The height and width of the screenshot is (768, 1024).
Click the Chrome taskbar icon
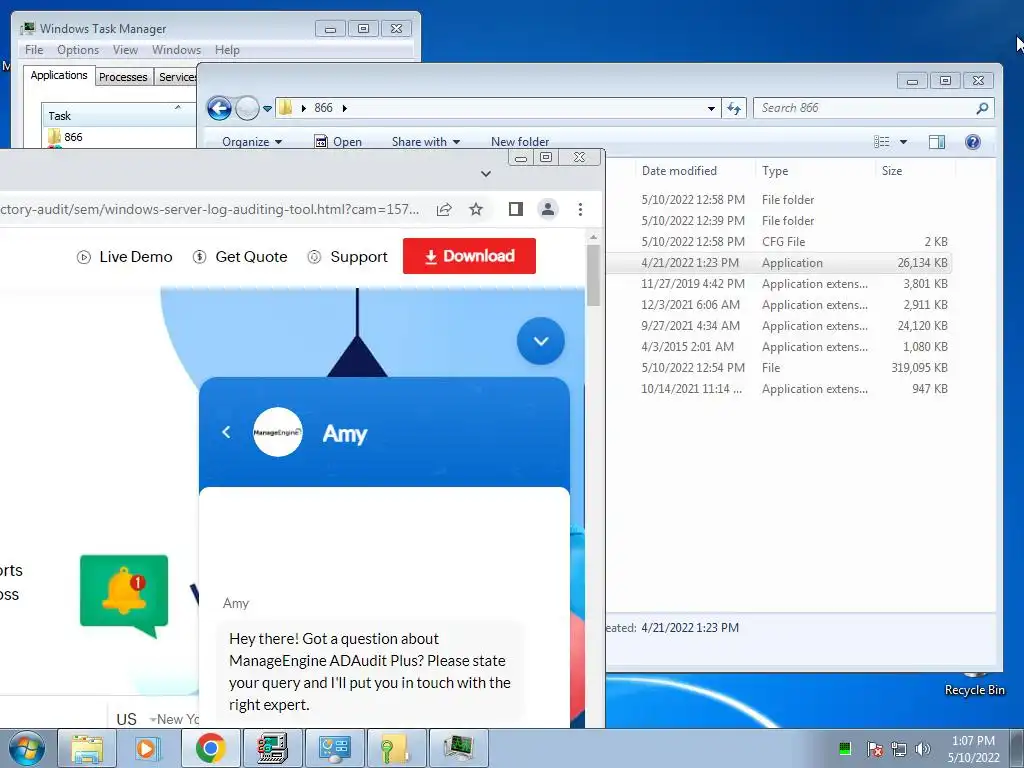(210, 748)
